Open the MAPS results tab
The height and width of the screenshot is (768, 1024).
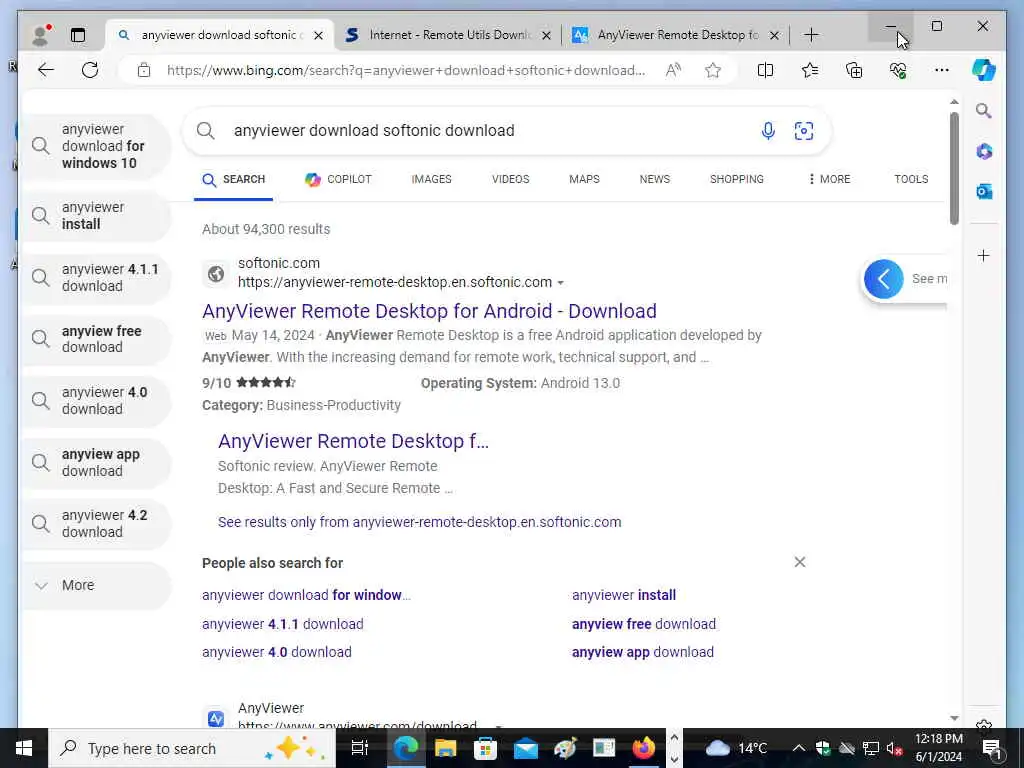pyautogui.click(x=584, y=179)
